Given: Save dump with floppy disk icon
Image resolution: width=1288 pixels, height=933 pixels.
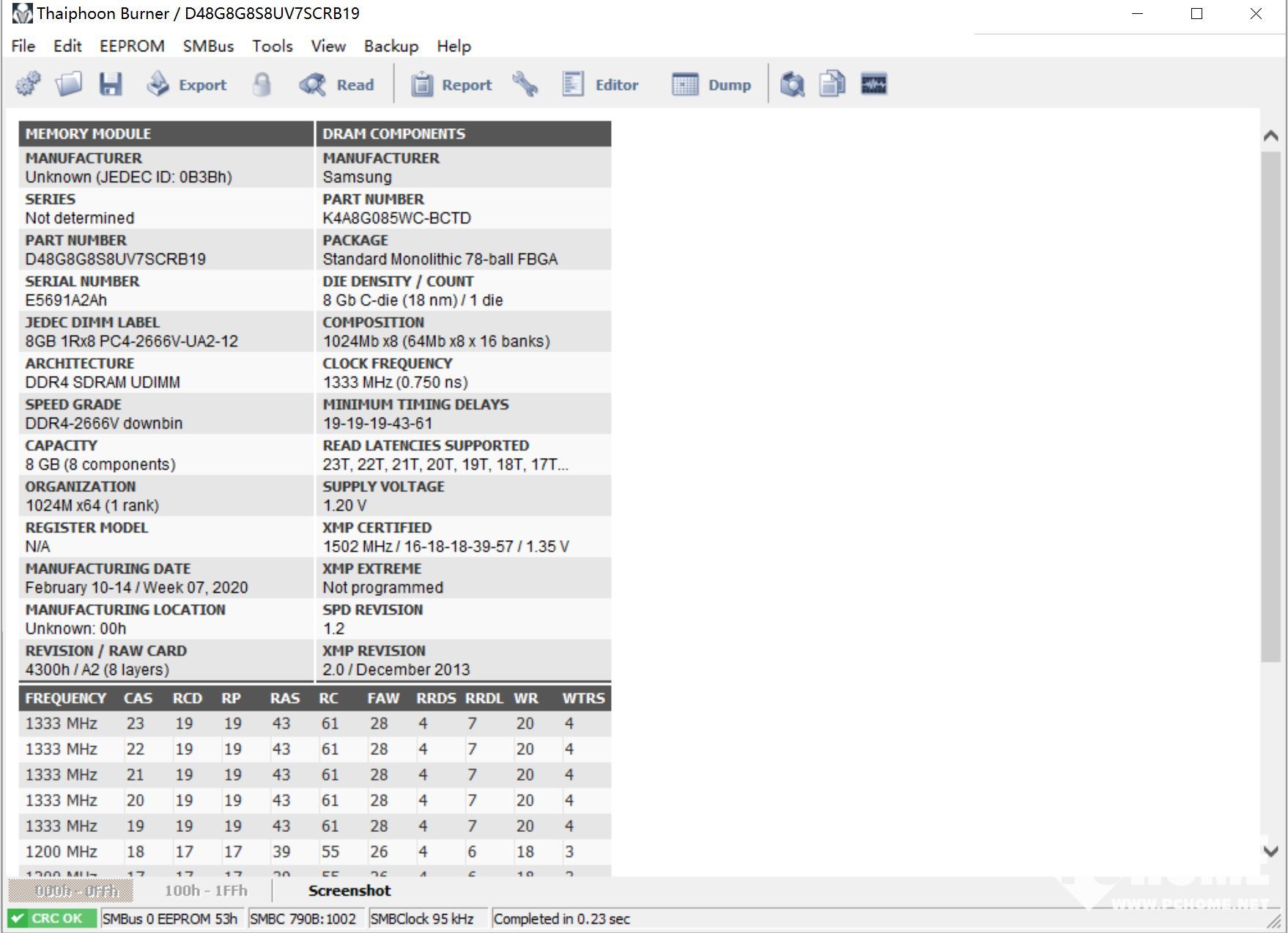Looking at the screenshot, I should (x=111, y=84).
